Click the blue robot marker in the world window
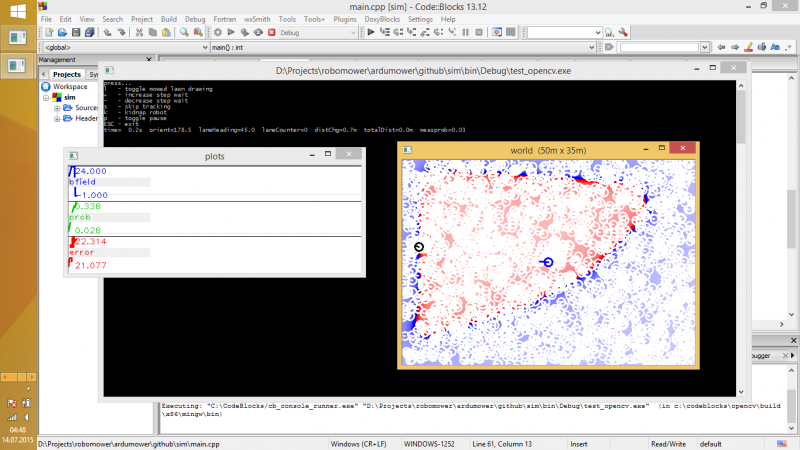 [x=547, y=262]
